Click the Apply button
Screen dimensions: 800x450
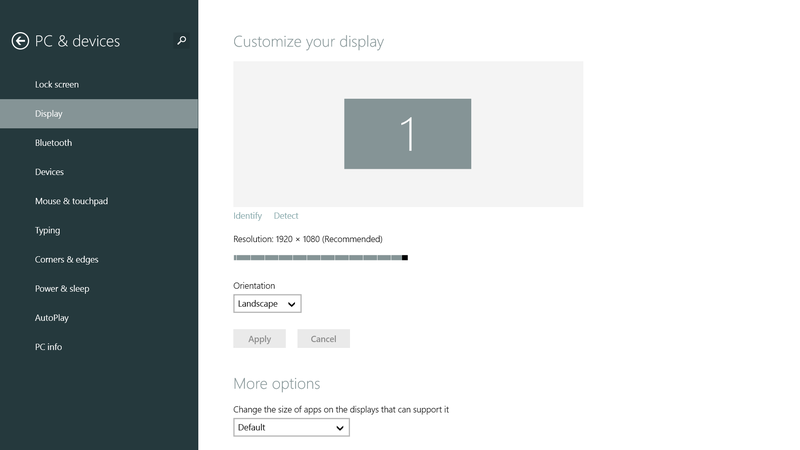pos(259,339)
